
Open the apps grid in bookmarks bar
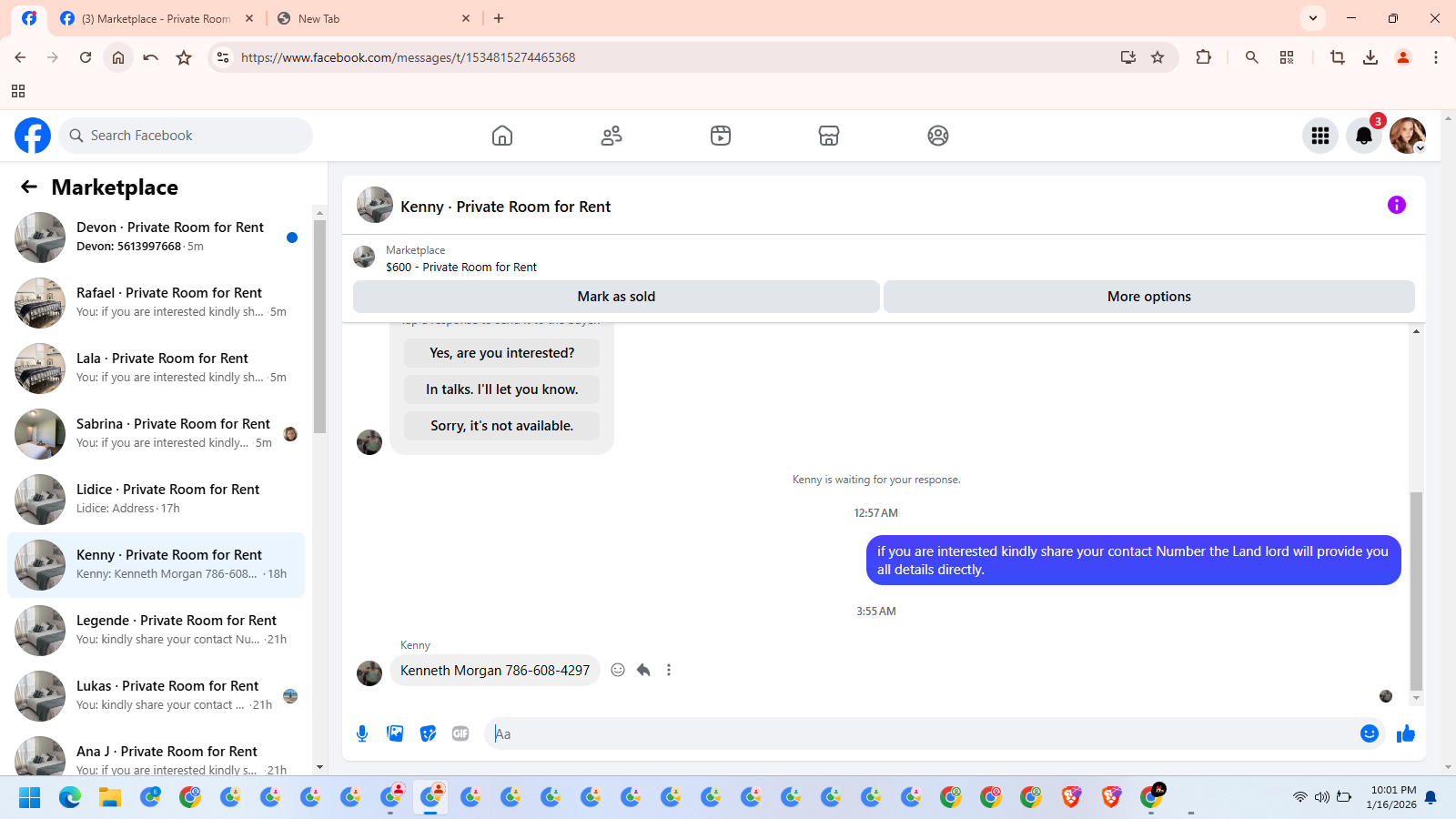click(18, 91)
